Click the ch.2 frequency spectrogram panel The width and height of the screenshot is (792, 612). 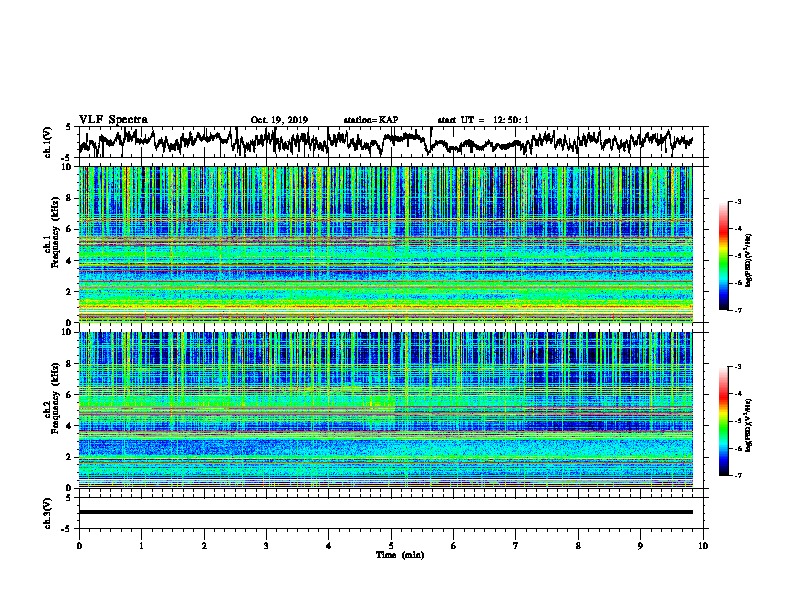pyautogui.click(x=386, y=410)
